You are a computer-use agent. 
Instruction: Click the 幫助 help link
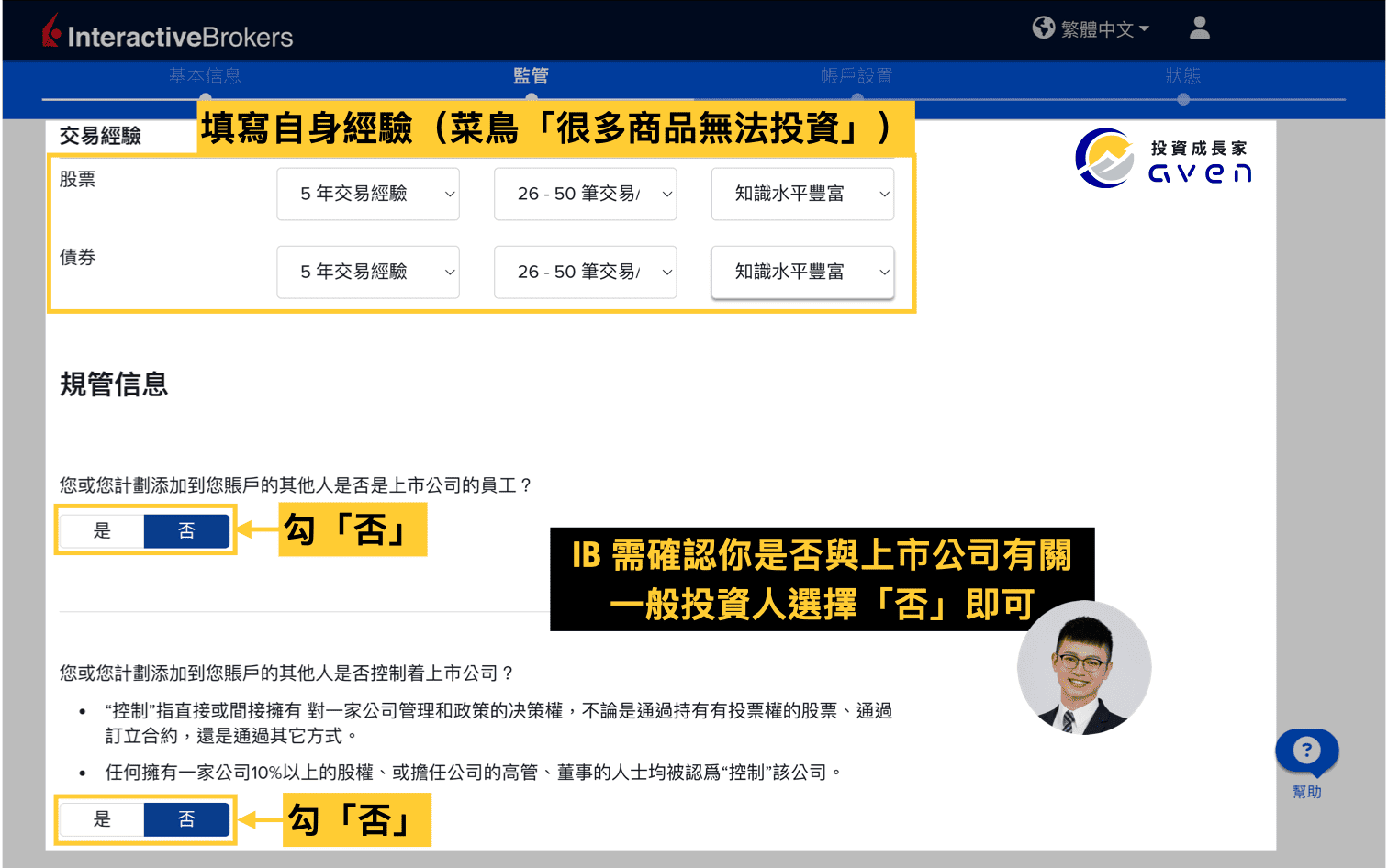(x=1306, y=791)
